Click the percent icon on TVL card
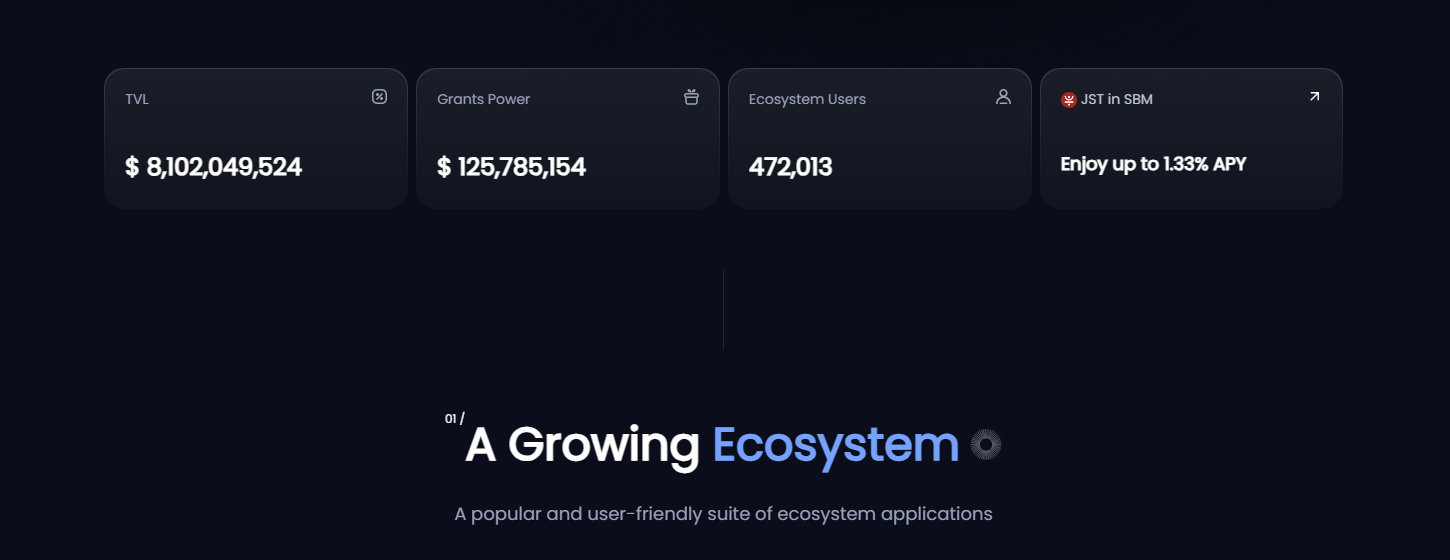1450x560 pixels. pyautogui.click(x=379, y=97)
